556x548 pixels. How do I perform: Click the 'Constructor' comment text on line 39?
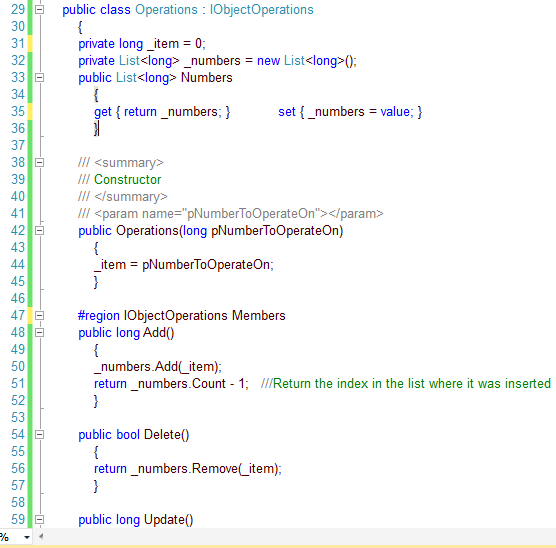coord(128,179)
